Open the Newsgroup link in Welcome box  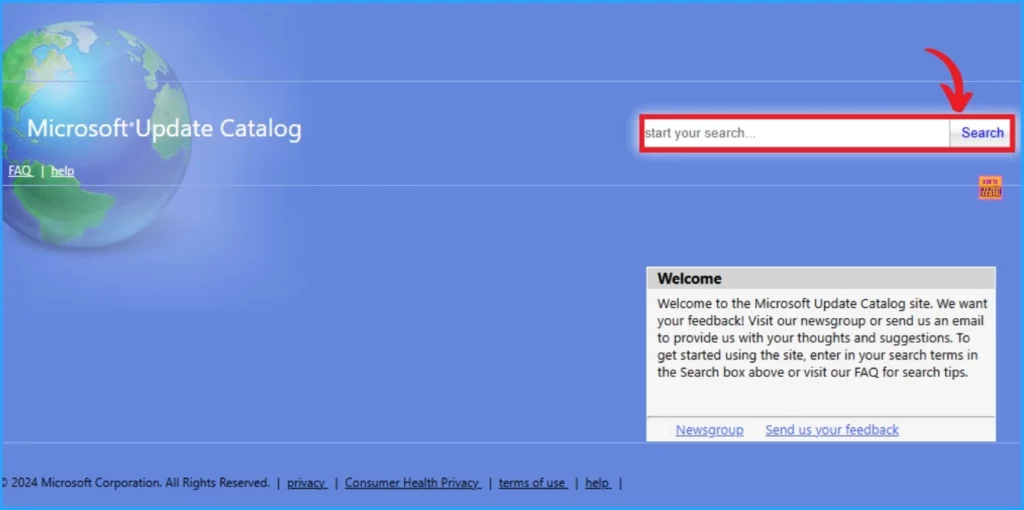709,430
